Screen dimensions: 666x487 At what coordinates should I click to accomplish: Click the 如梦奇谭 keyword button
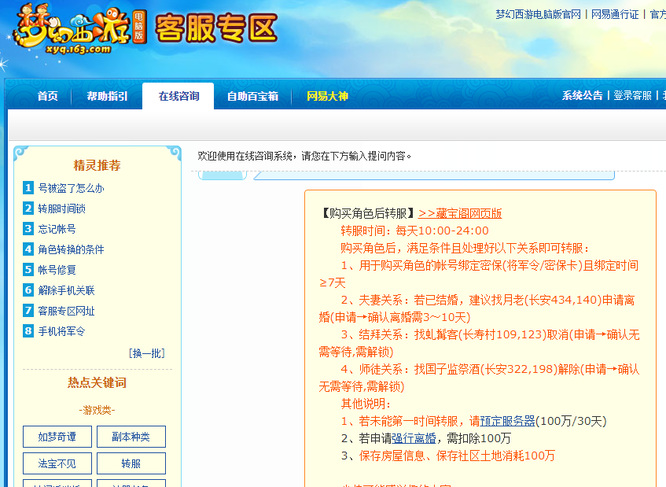click(x=57, y=436)
